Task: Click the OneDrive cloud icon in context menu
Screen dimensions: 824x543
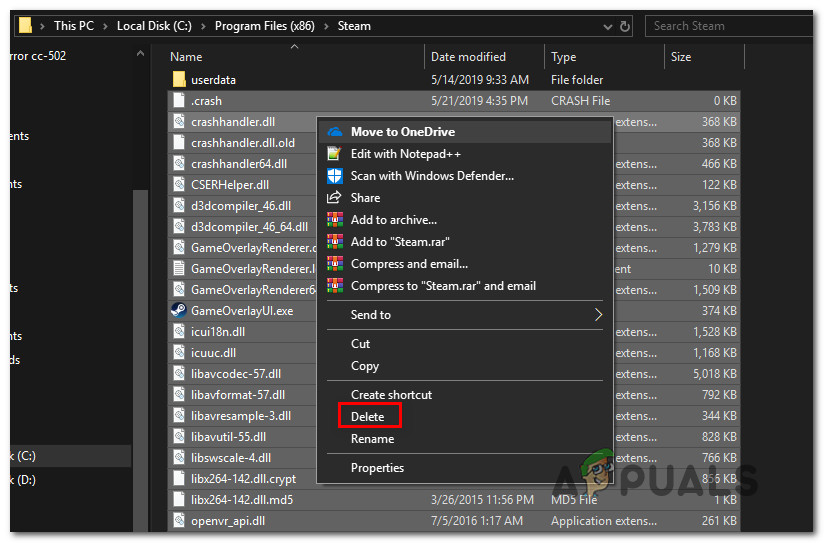Action: tap(335, 132)
